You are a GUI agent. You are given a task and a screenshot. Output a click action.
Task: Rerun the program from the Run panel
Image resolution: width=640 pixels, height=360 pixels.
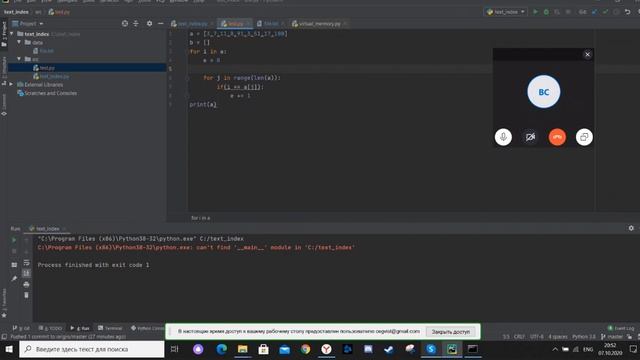(14, 240)
